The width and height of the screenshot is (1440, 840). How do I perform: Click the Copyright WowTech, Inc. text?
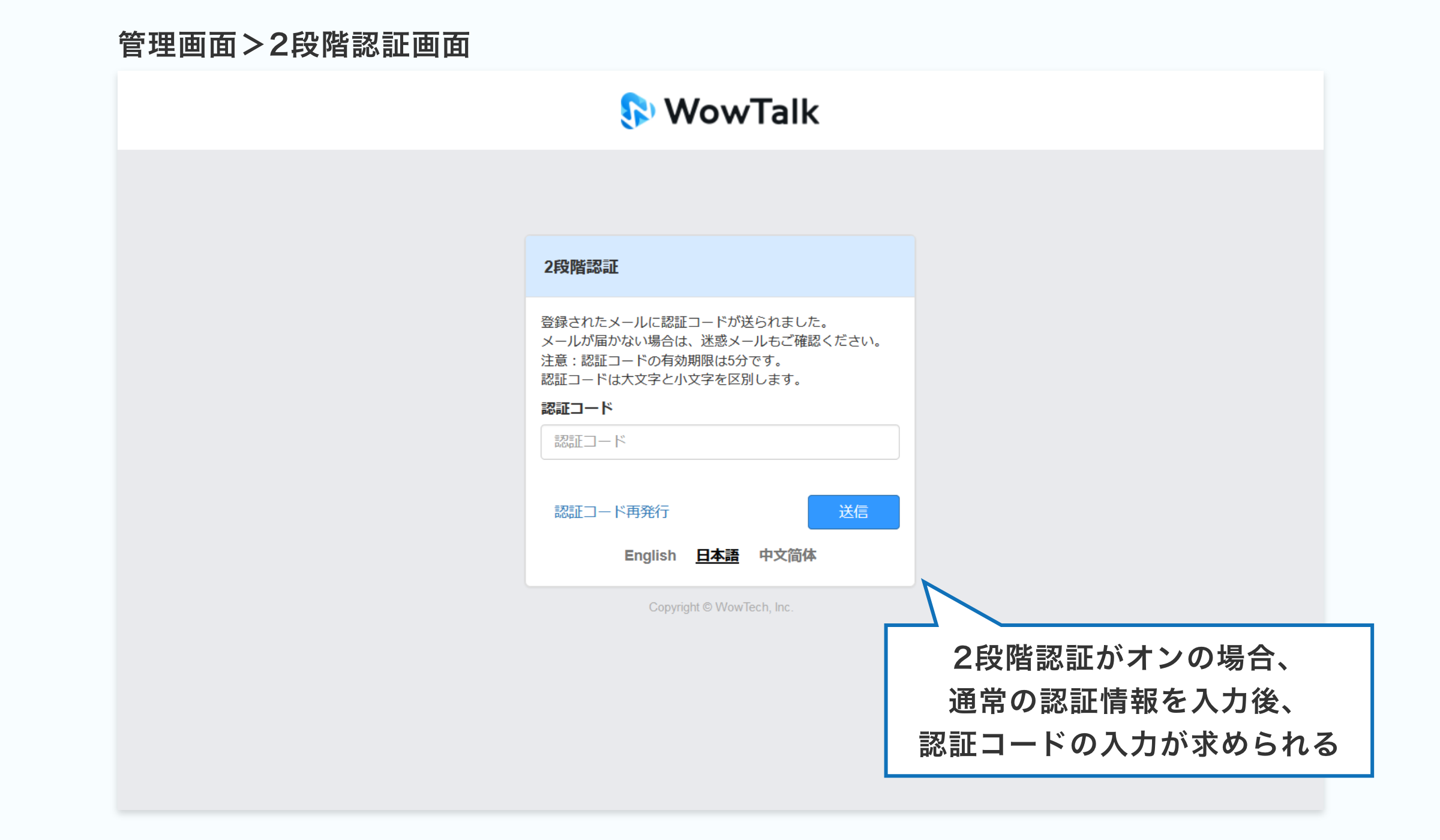coord(721,607)
